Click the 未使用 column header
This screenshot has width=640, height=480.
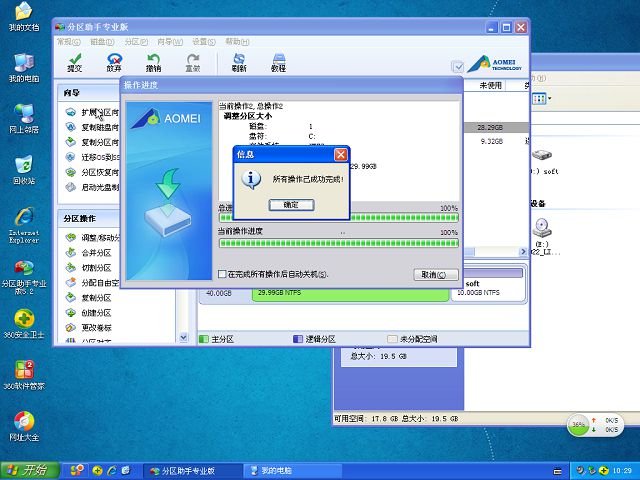(x=491, y=85)
